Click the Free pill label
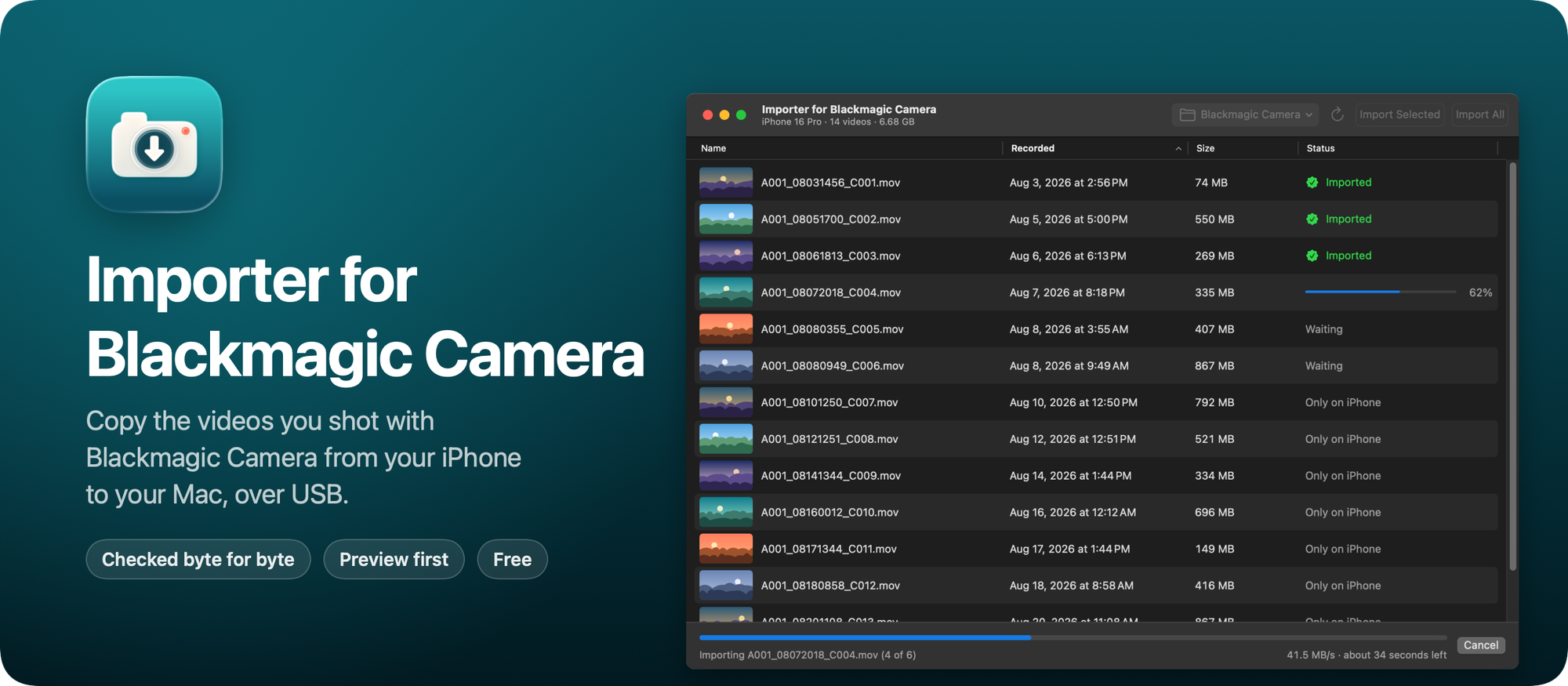Screen dimensions: 1568x686 pos(512,559)
